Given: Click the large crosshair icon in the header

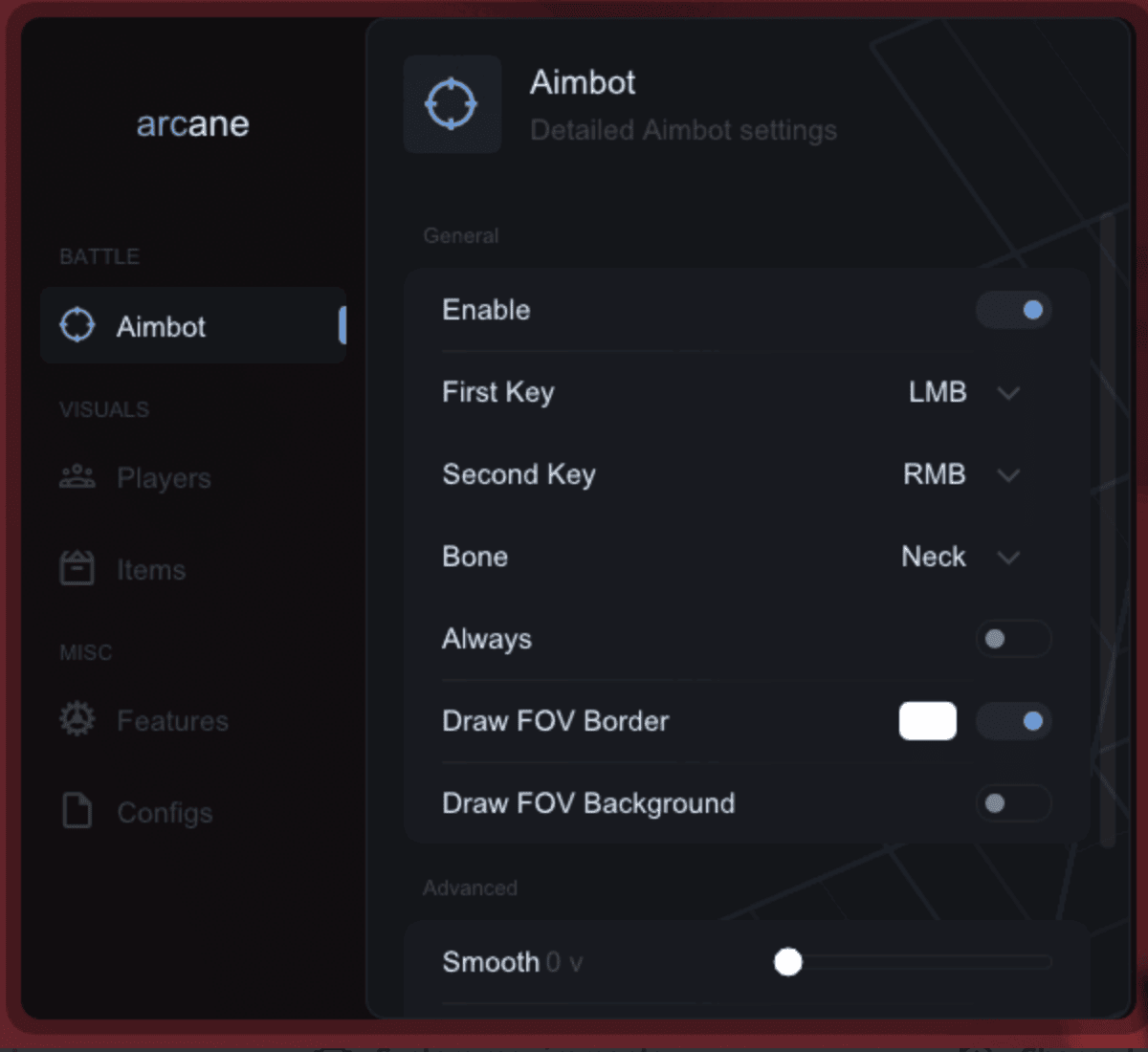Looking at the screenshot, I should pyautogui.click(x=452, y=104).
